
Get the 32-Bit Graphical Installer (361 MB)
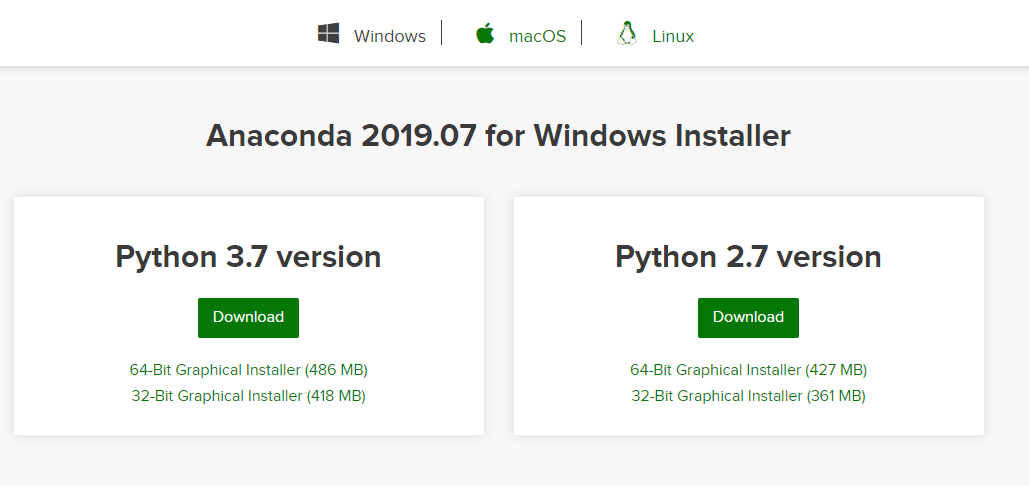tap(748, 396)
